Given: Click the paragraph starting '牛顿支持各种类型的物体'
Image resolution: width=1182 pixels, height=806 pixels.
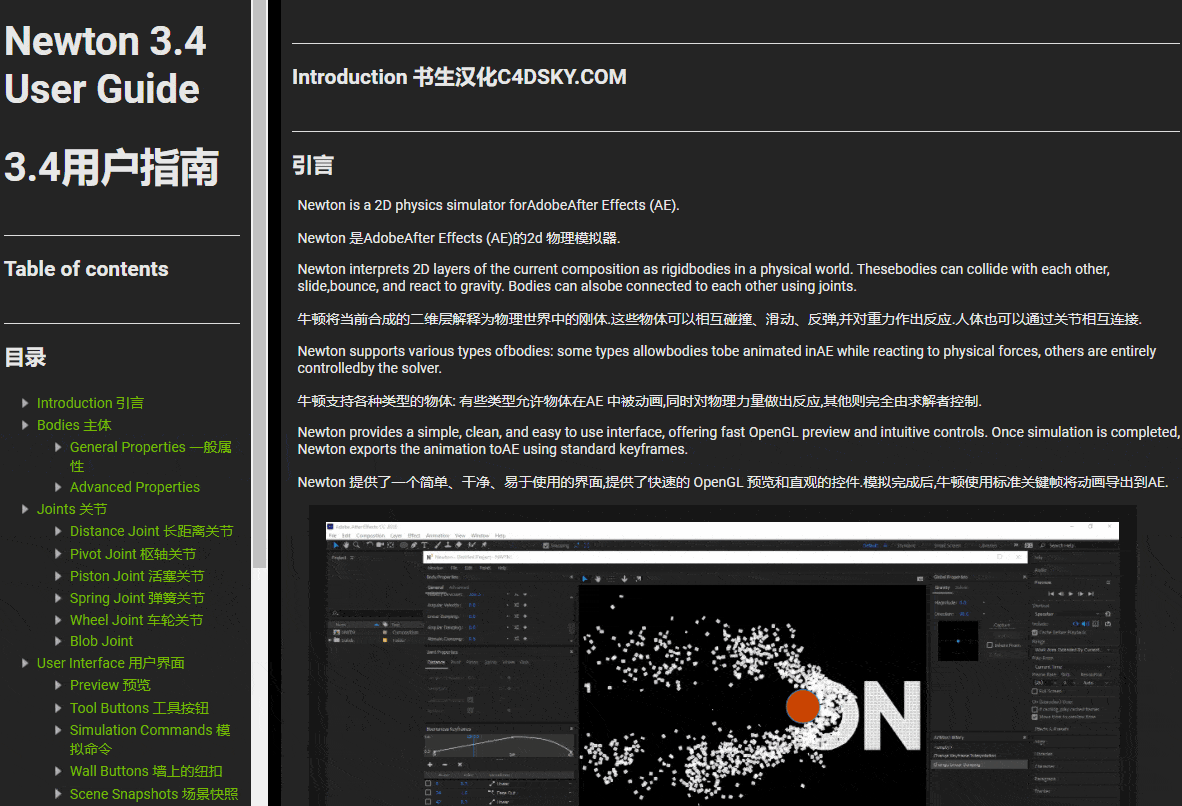Looking at the screenshot, I should [x=639, y=401].
